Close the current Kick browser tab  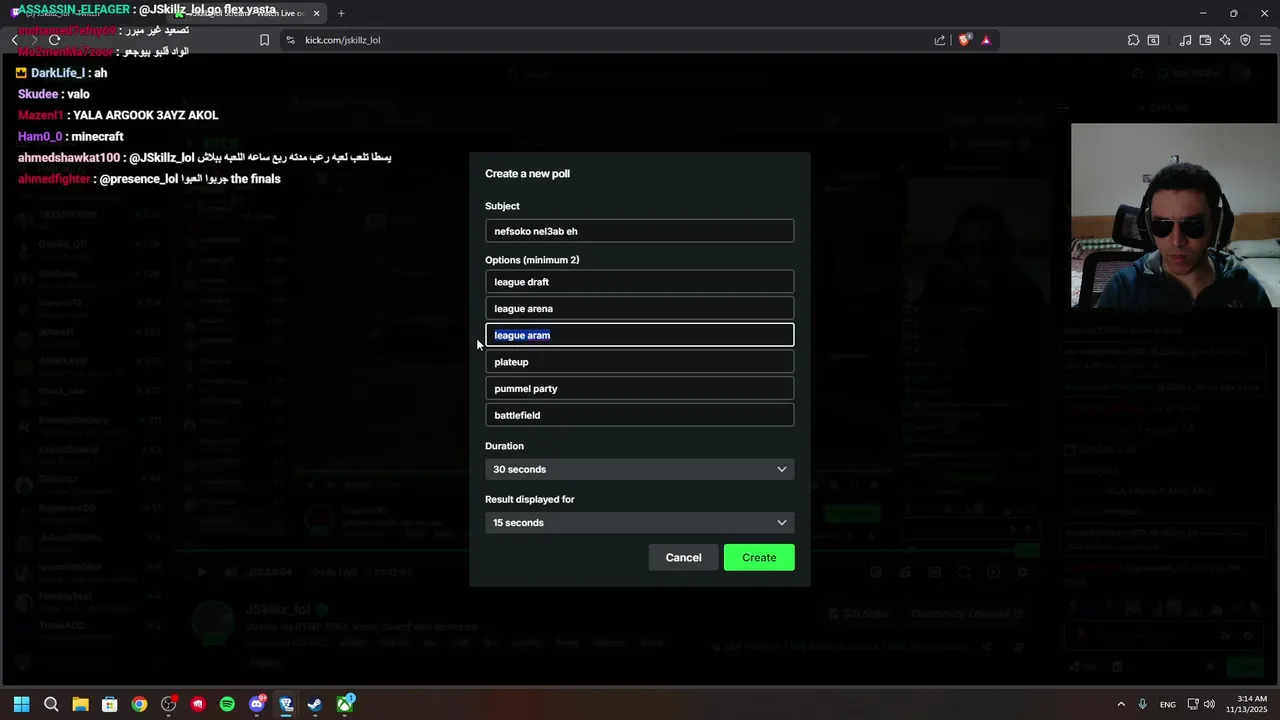pyautogui.click(x=317, y=13)
